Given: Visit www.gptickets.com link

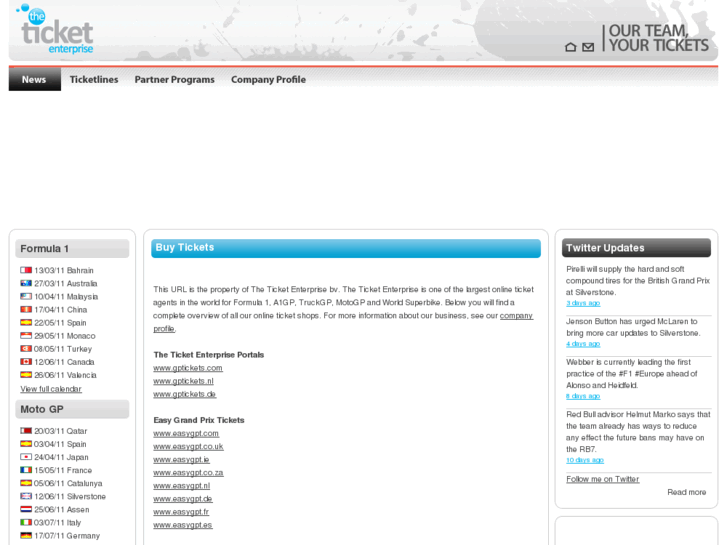Looking at the screenshot, I should (x=188, y=368).
